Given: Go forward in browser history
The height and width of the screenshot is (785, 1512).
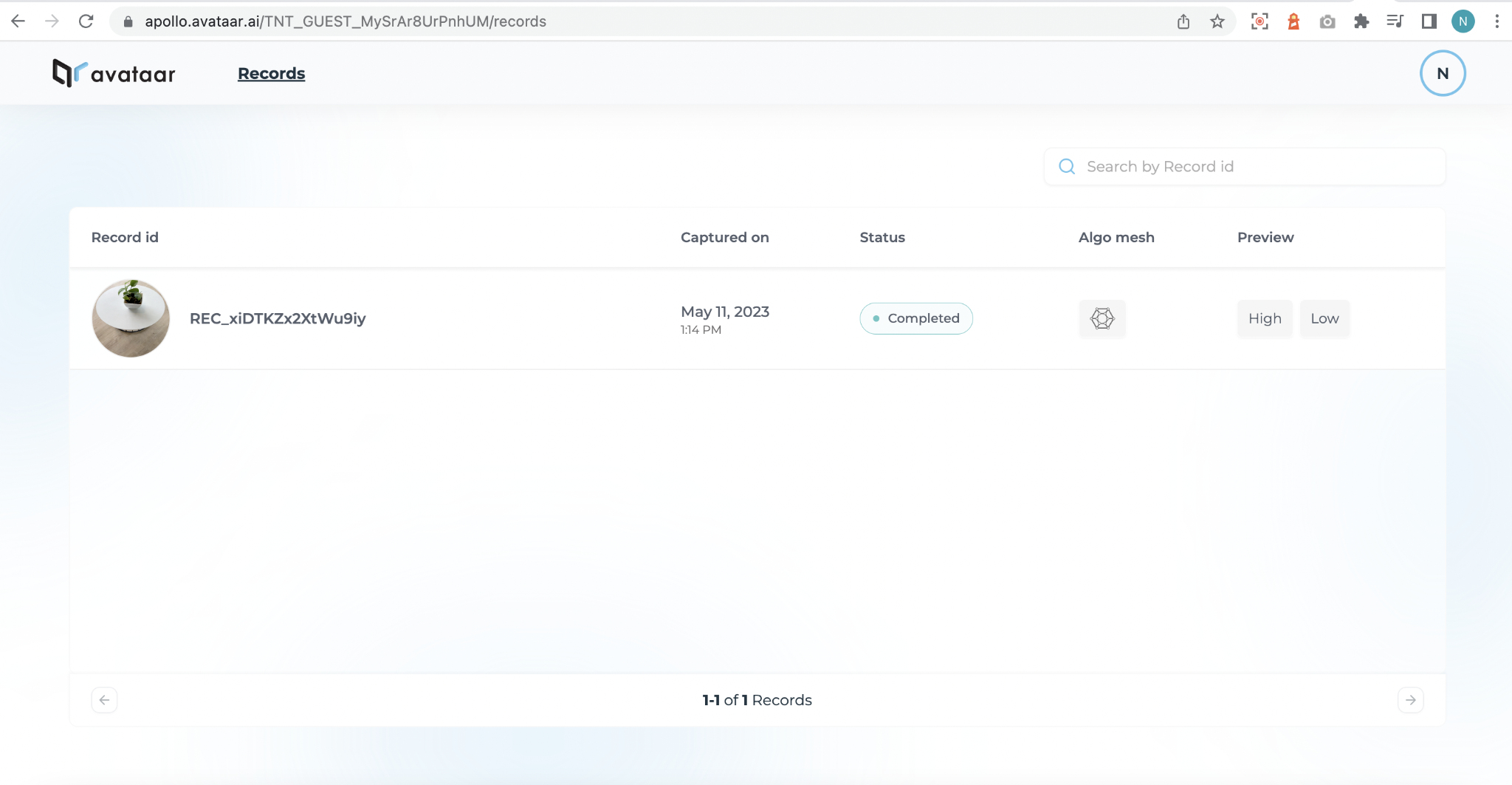Looking at the screenshot, I should (52, 21).
